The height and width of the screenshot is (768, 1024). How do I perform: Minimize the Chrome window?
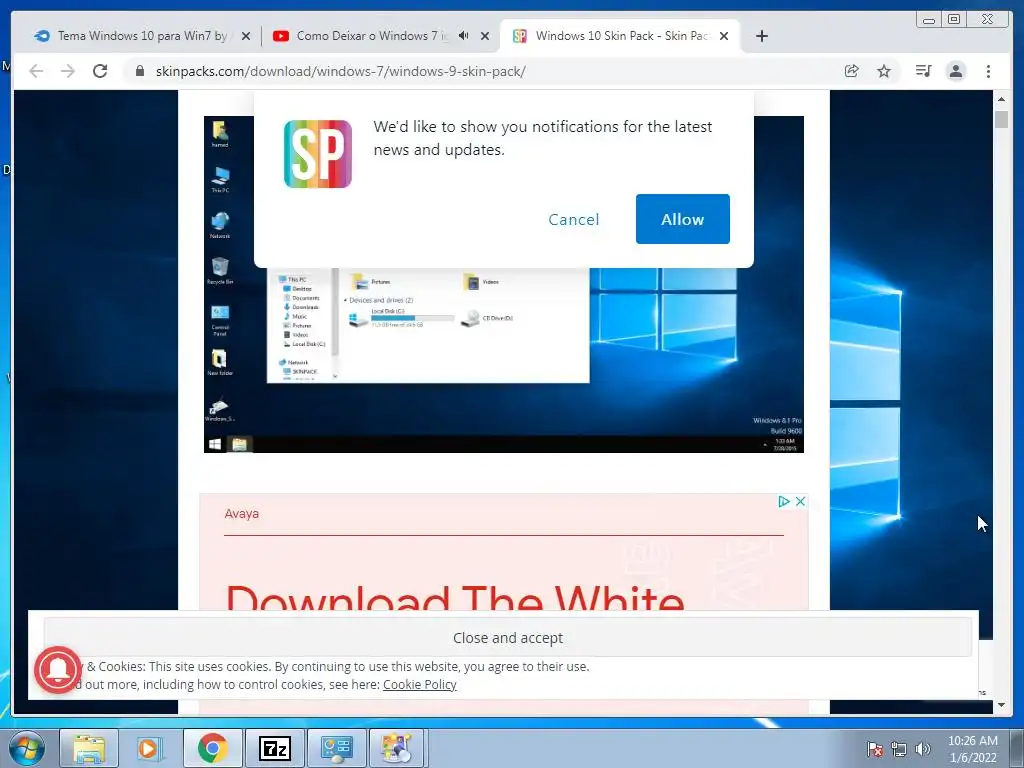[929, 20]
